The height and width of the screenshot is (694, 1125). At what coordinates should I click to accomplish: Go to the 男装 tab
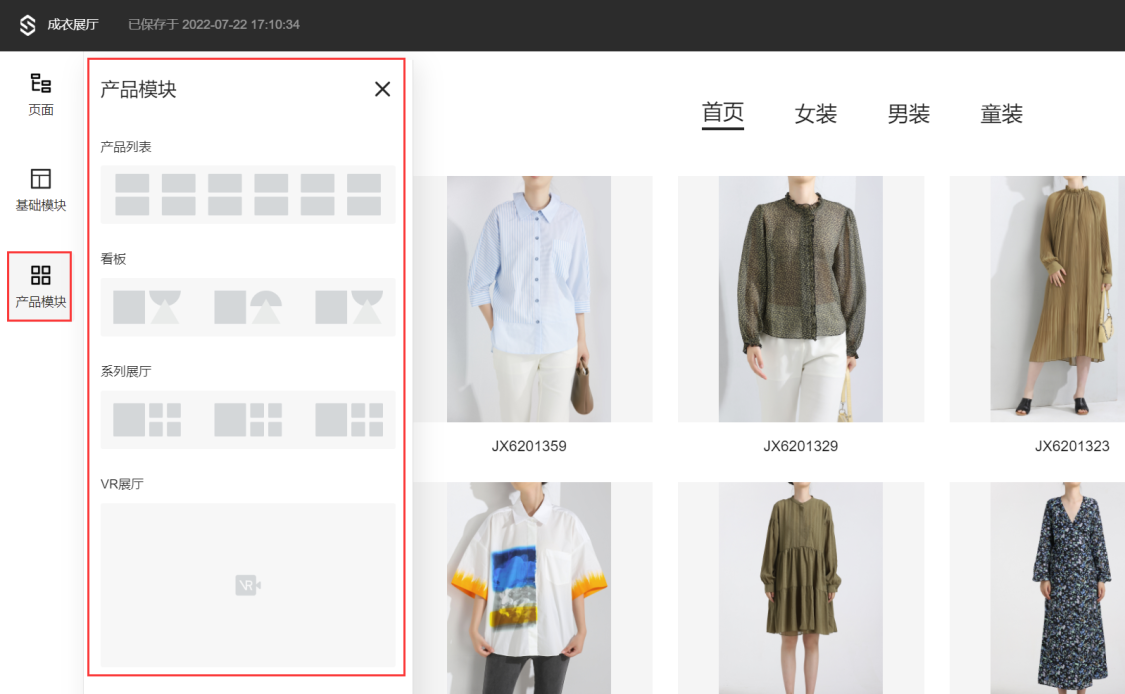coord(909,114)
